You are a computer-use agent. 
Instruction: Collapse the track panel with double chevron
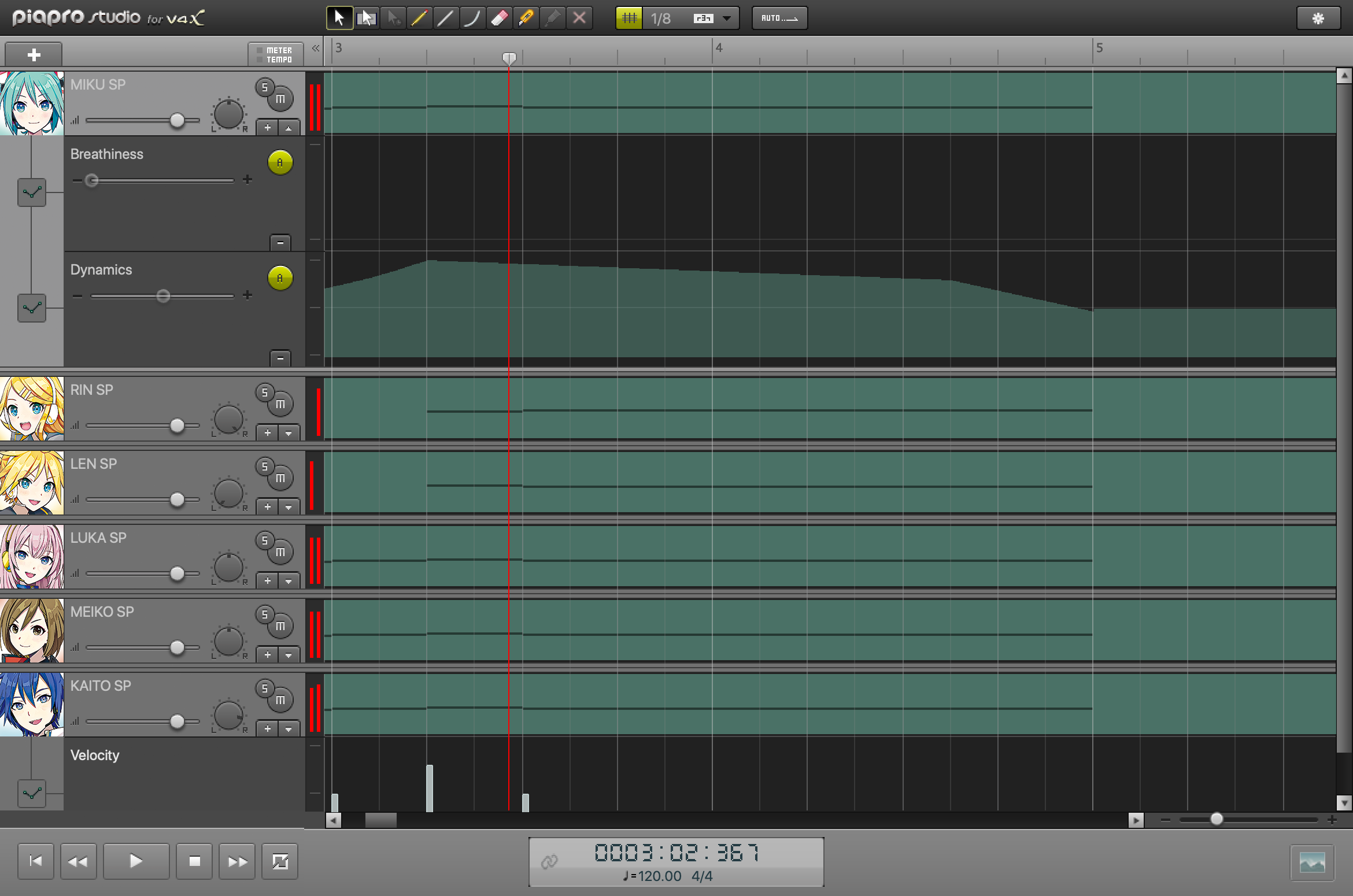pyautogui.click(x=316, y=49)
